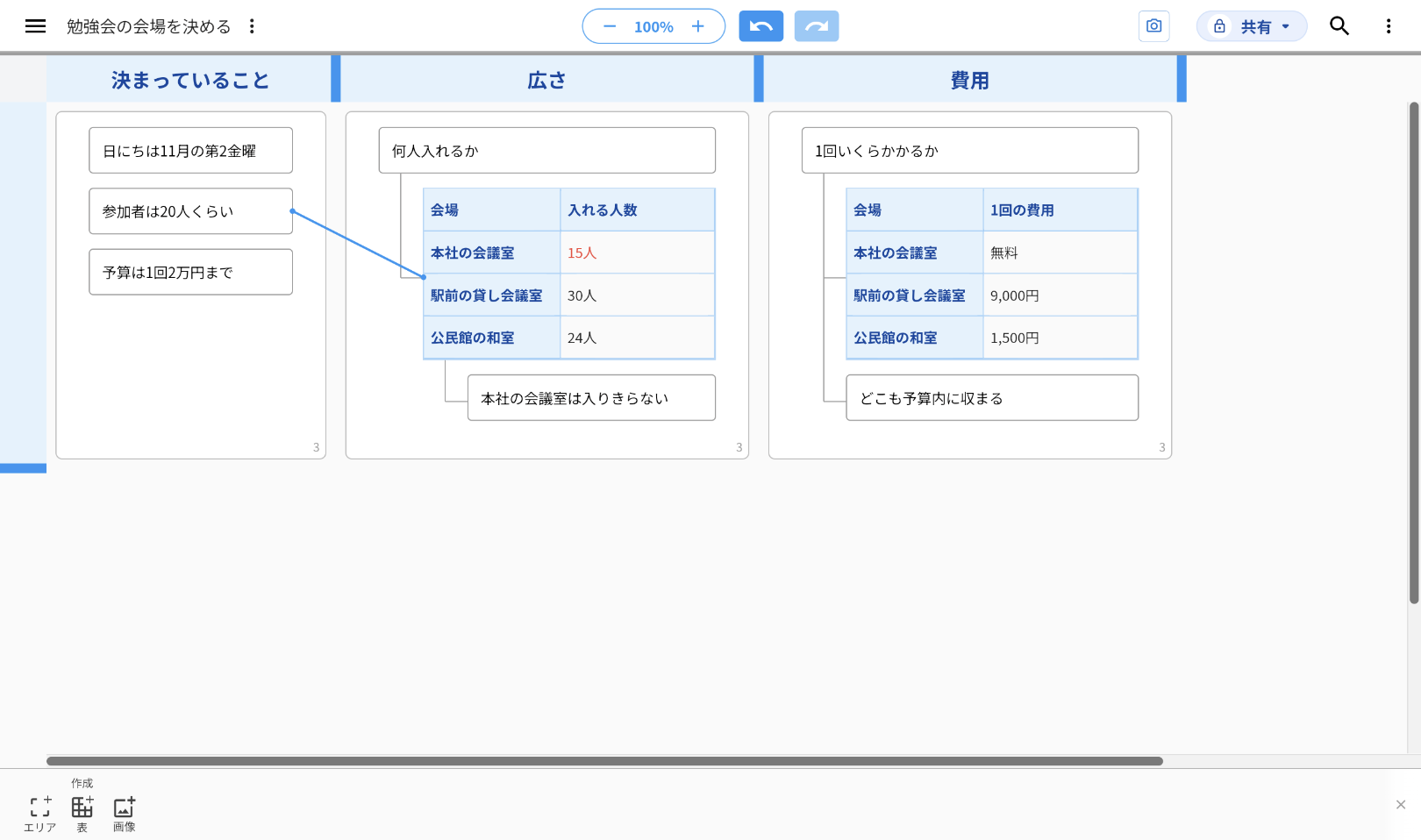Click the title 勉強会の会場を決める
1421x840 pixels.
pos(149,26)
